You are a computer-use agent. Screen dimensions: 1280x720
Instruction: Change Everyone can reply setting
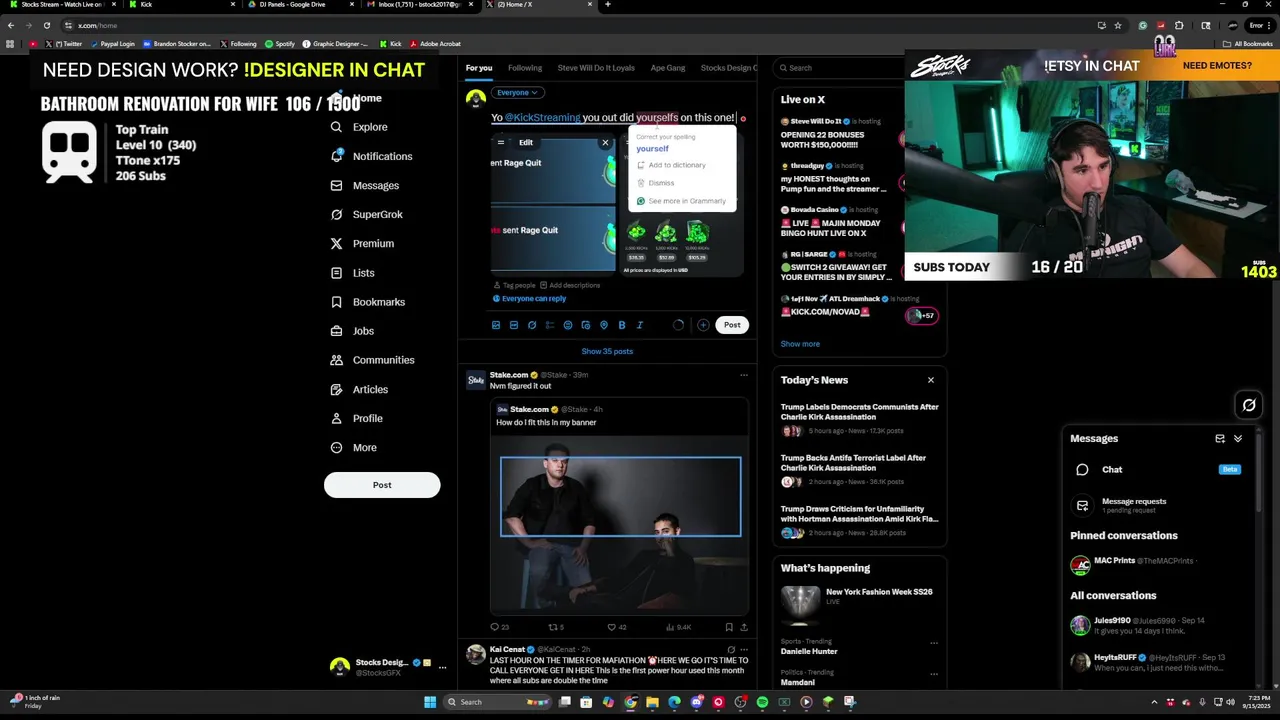coord(529,299)
